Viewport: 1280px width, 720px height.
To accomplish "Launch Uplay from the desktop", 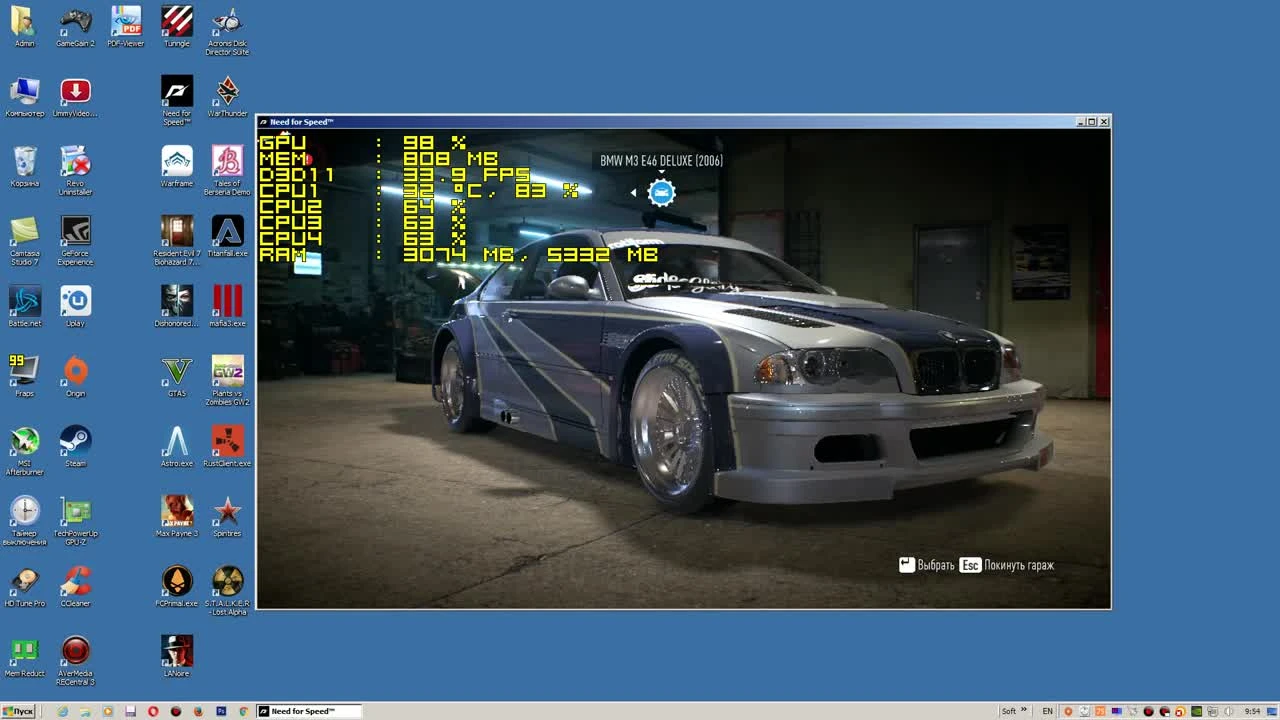I will 75,300.
